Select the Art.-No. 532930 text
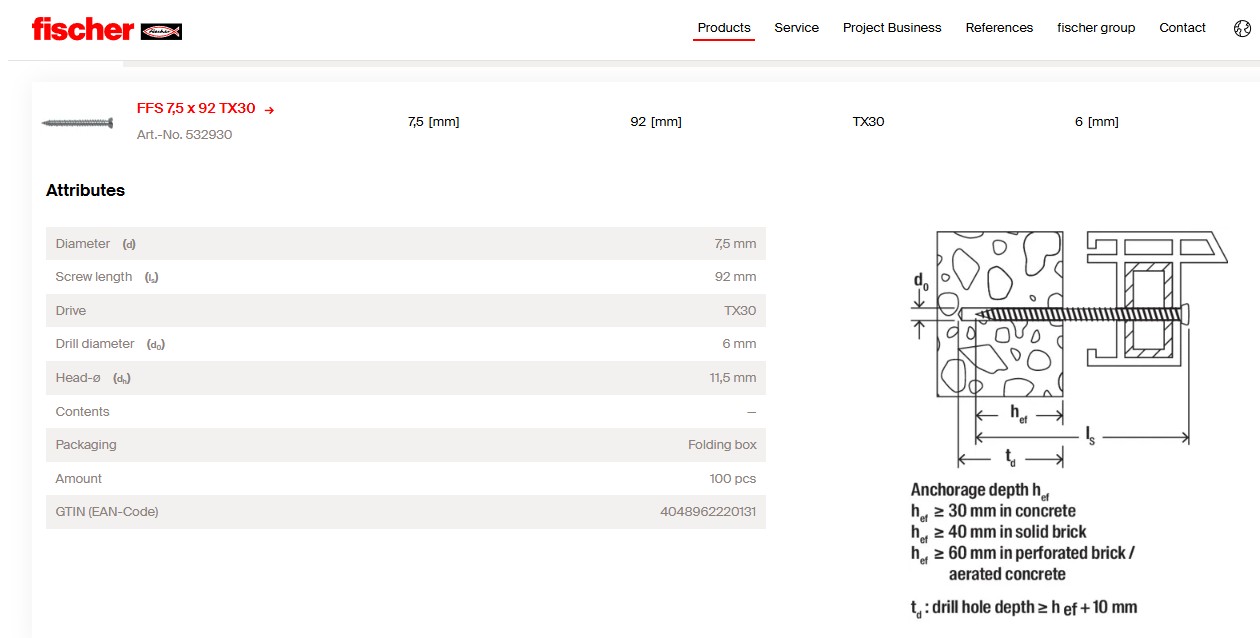The image size is (1260, 638). (x=184, y=134)
